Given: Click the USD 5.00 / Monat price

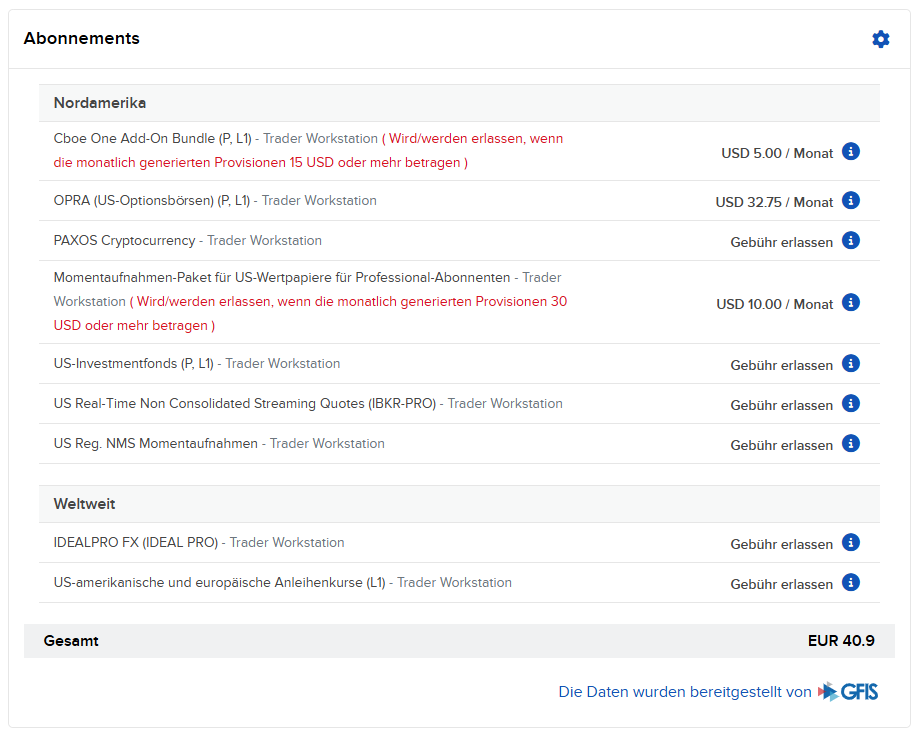Looking at the screenshot, I should click(777, 153).
